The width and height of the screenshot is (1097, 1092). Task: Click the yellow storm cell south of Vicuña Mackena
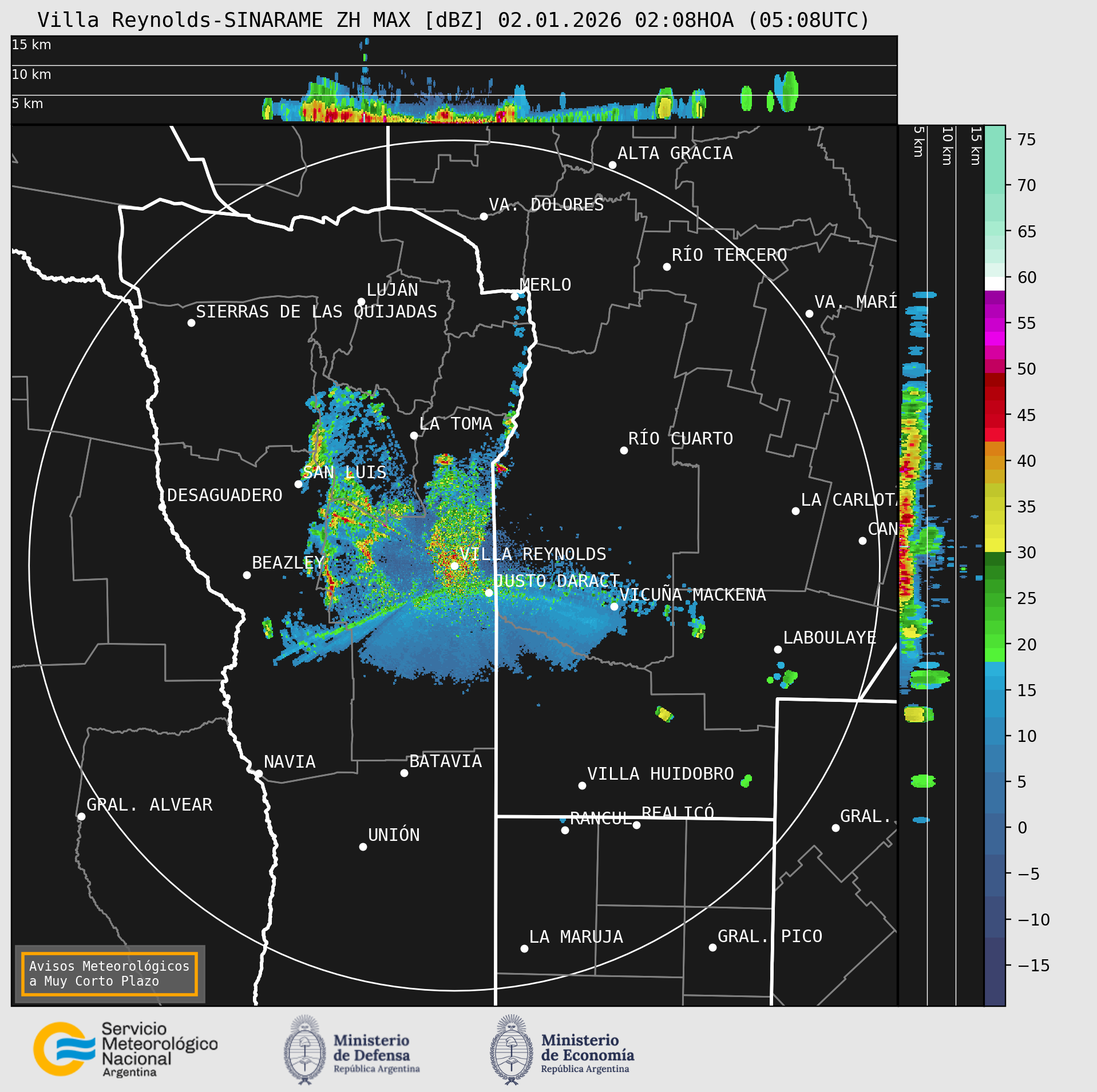click(x=664, y=714)
